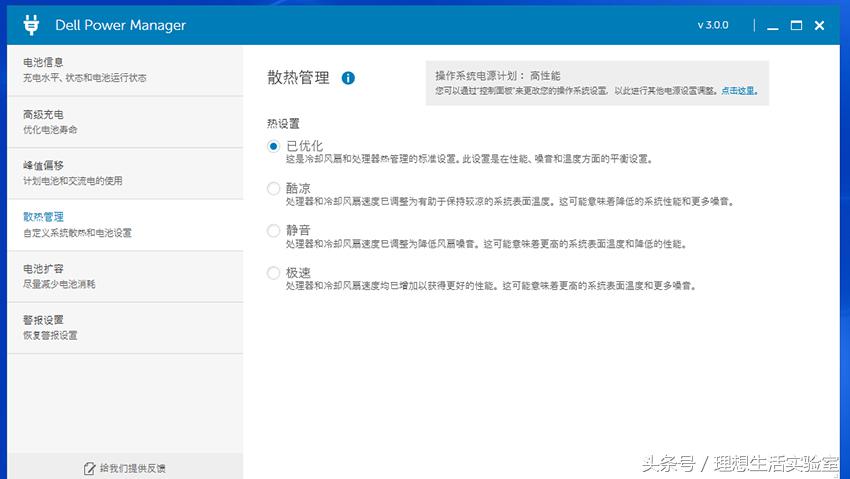The height and width of the screenshot is (479, 850).
Task: Click the 散热管理 page heading
Action: (x=298, y=78)
